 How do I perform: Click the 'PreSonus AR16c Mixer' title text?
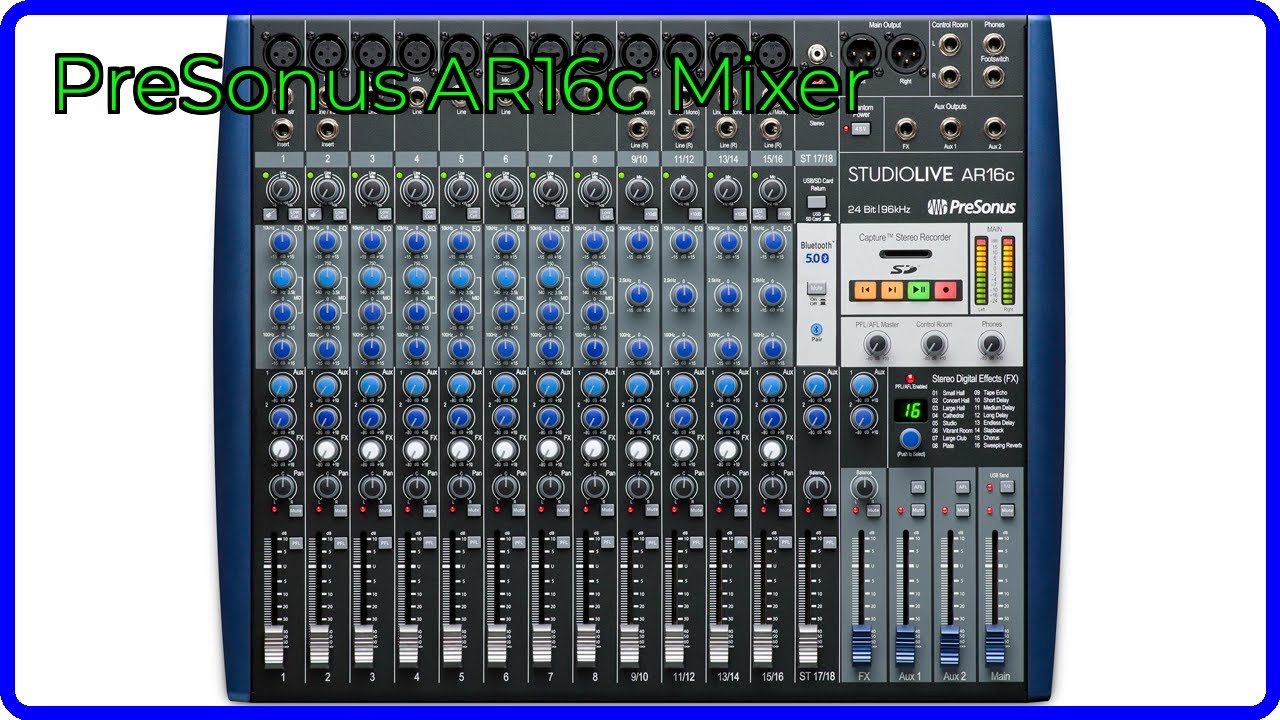click(458, 84)
